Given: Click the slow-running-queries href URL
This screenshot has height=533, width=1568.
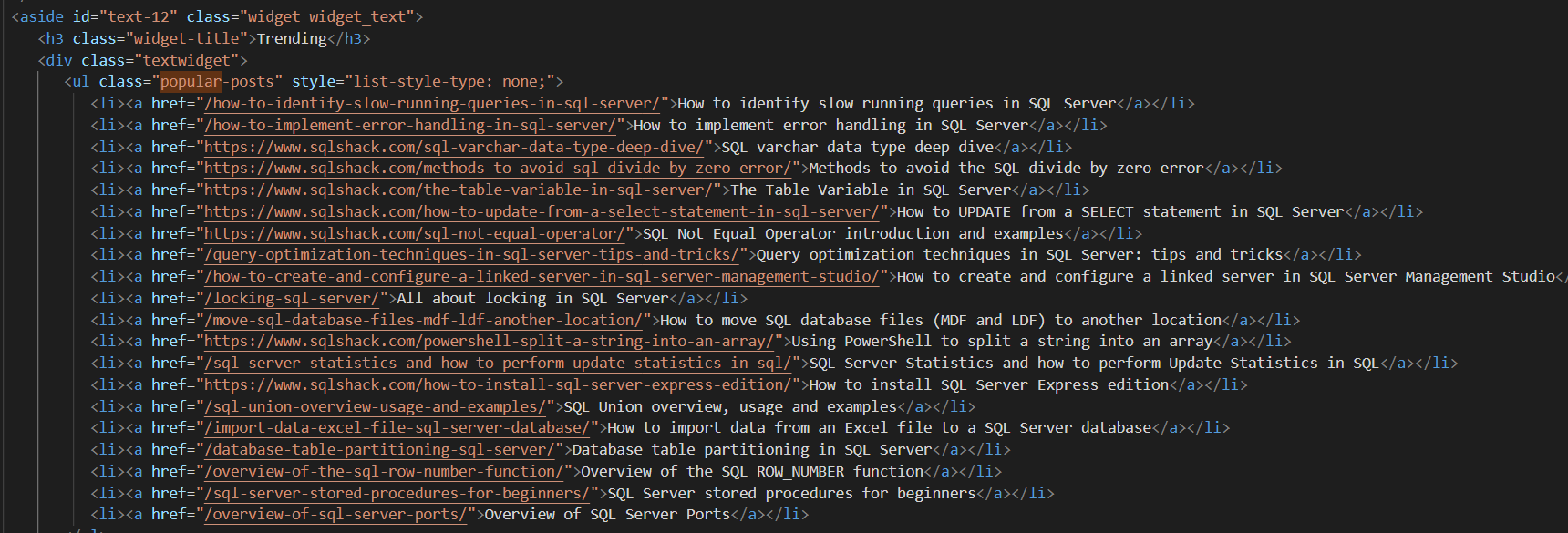Looking at the screenshot, I should click(432, 104).
